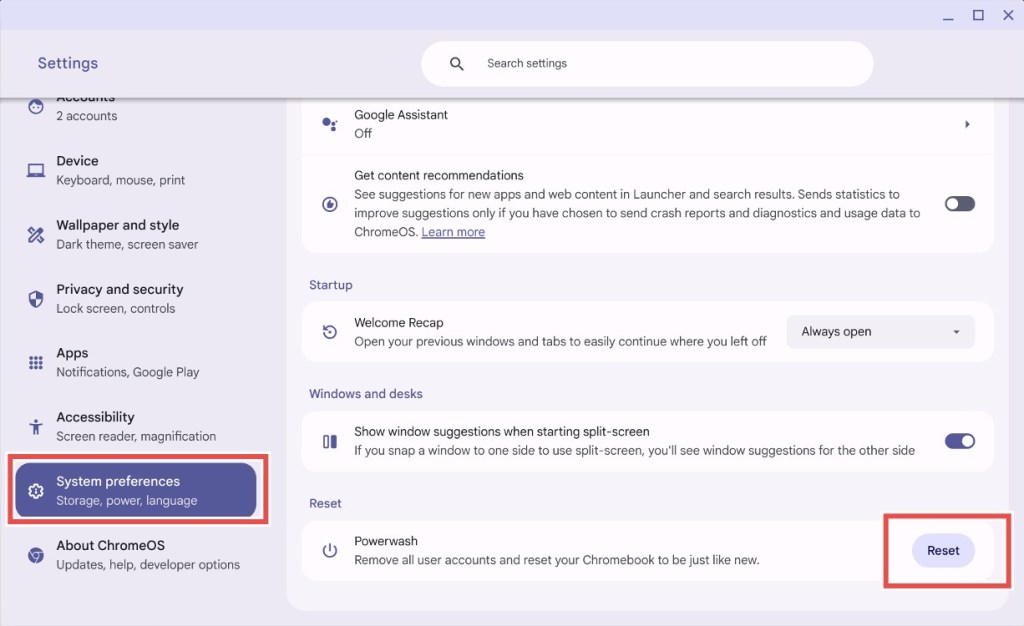
Task: Open the Welcome Recap 'Always open' dropdown
Action: (880, 332)
